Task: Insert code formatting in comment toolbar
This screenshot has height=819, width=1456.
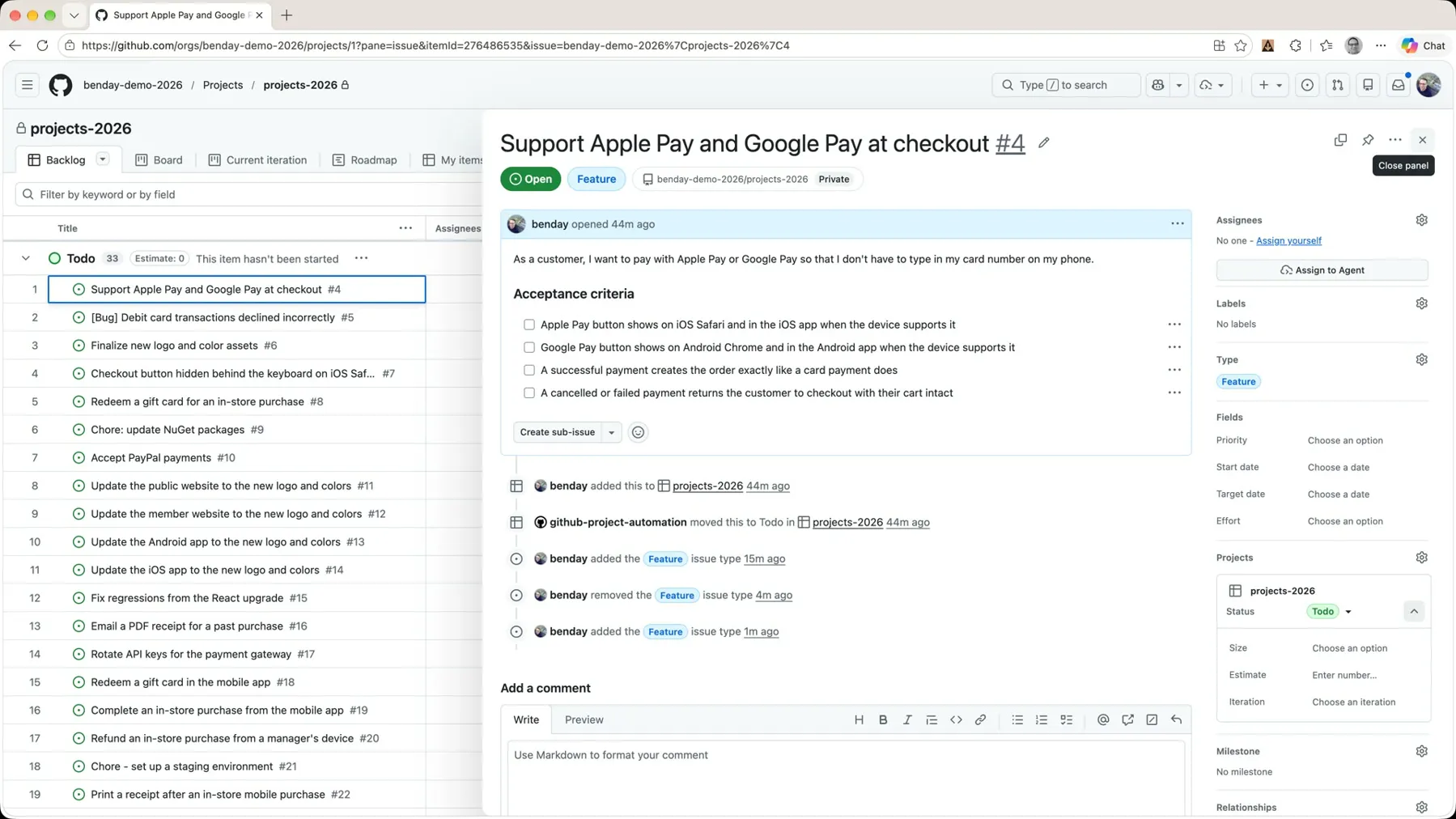Action: (x=956, y=719)
